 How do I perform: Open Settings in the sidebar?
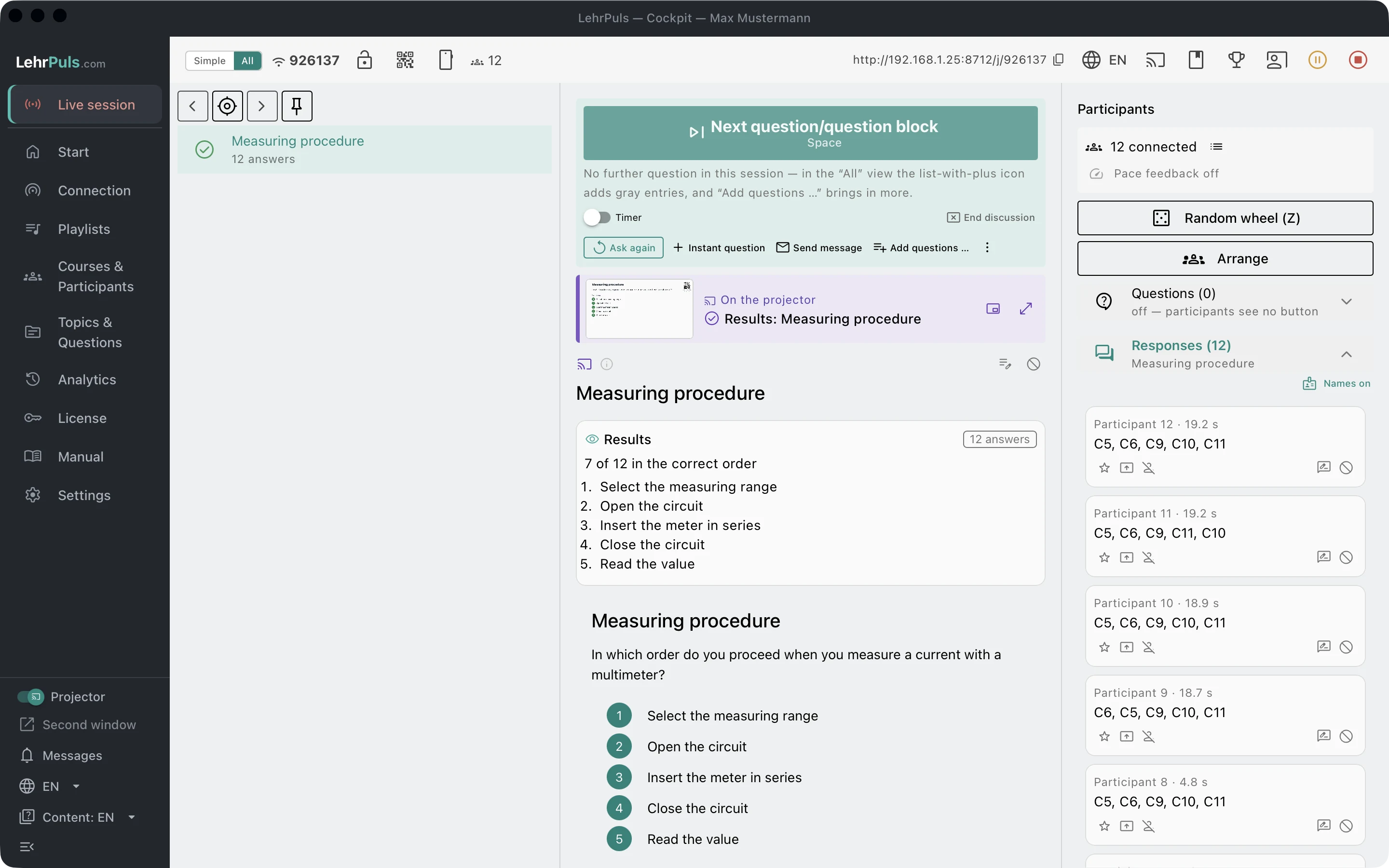[84, 495]
